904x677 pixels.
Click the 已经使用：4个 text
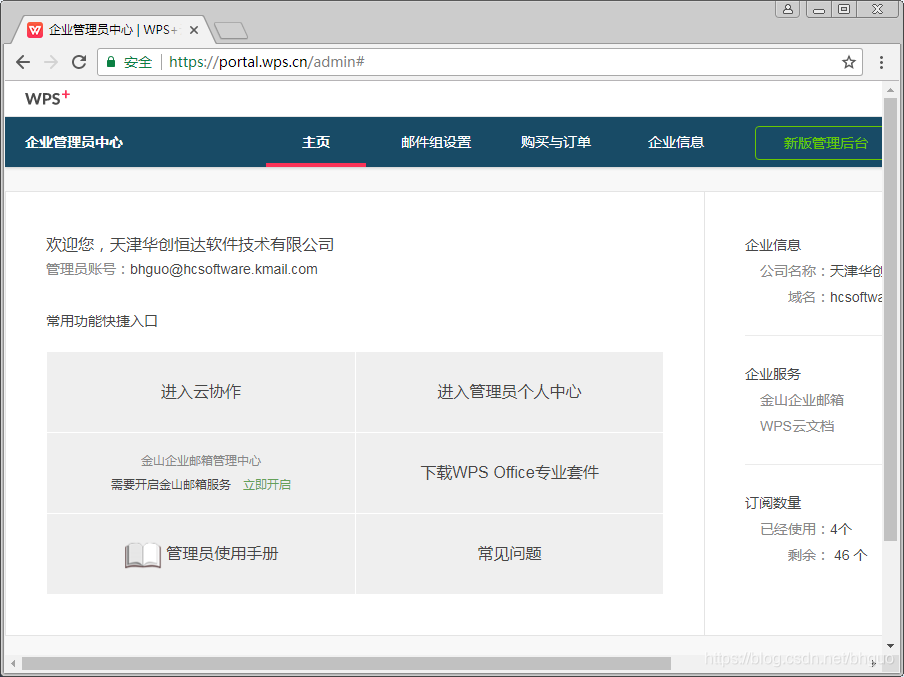[806, 529]
